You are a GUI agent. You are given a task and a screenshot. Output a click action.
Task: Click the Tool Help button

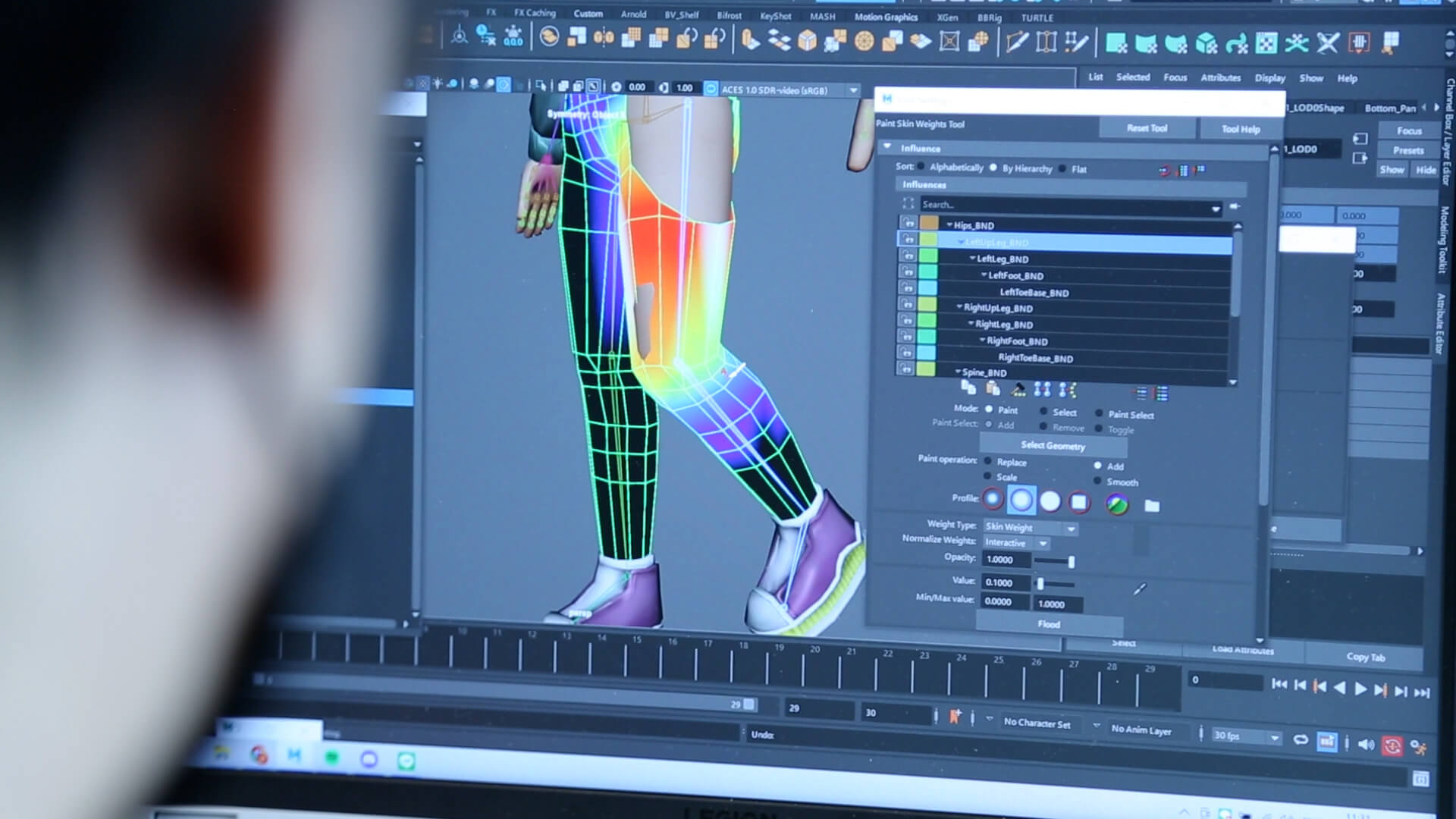[x=1240, y=130]
